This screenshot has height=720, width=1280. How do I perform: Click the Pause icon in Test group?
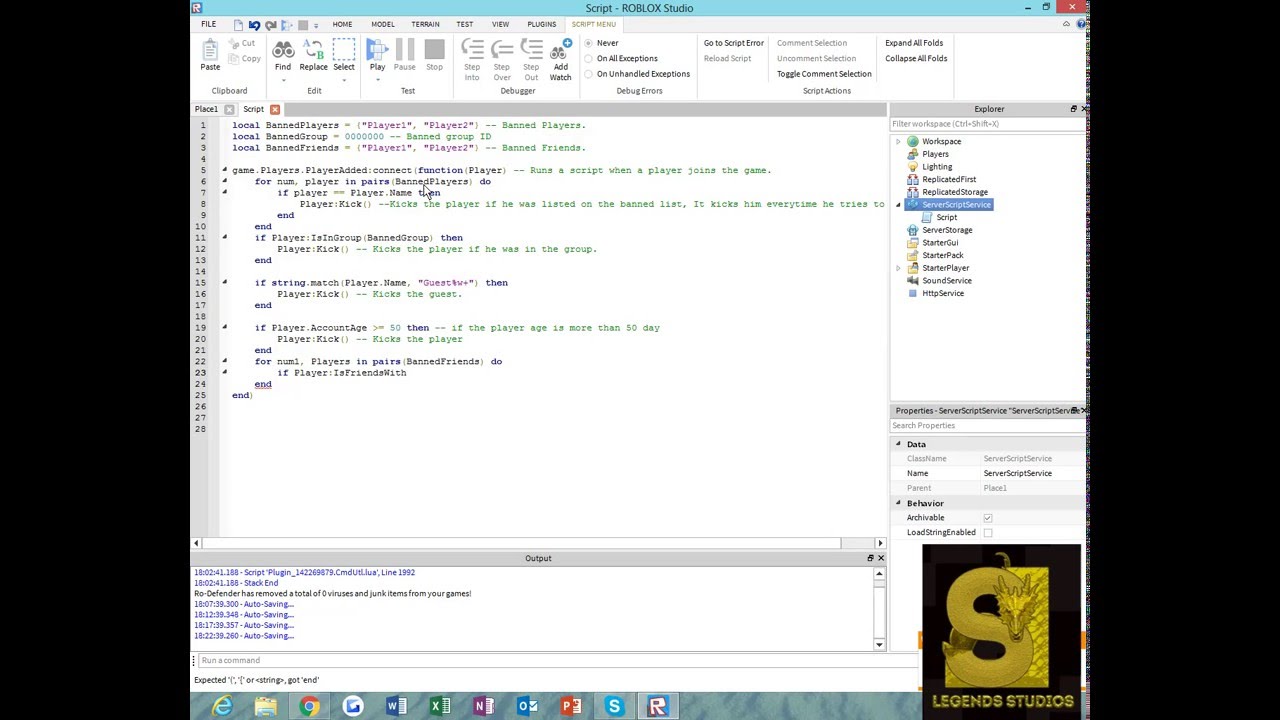pos(405,50)
